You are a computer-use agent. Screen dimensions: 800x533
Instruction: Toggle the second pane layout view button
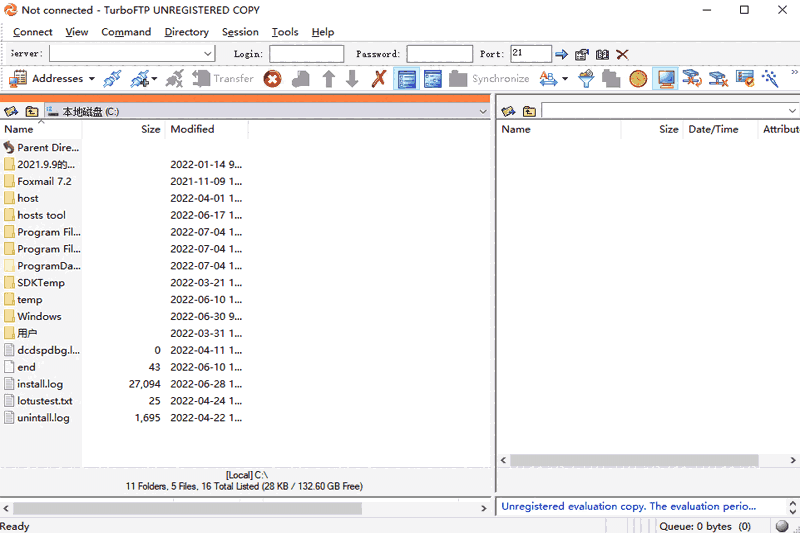(x=433, y=78)
